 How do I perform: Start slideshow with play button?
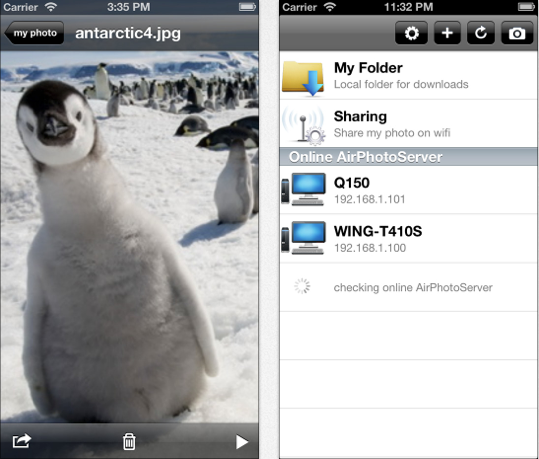pos(242,442)
